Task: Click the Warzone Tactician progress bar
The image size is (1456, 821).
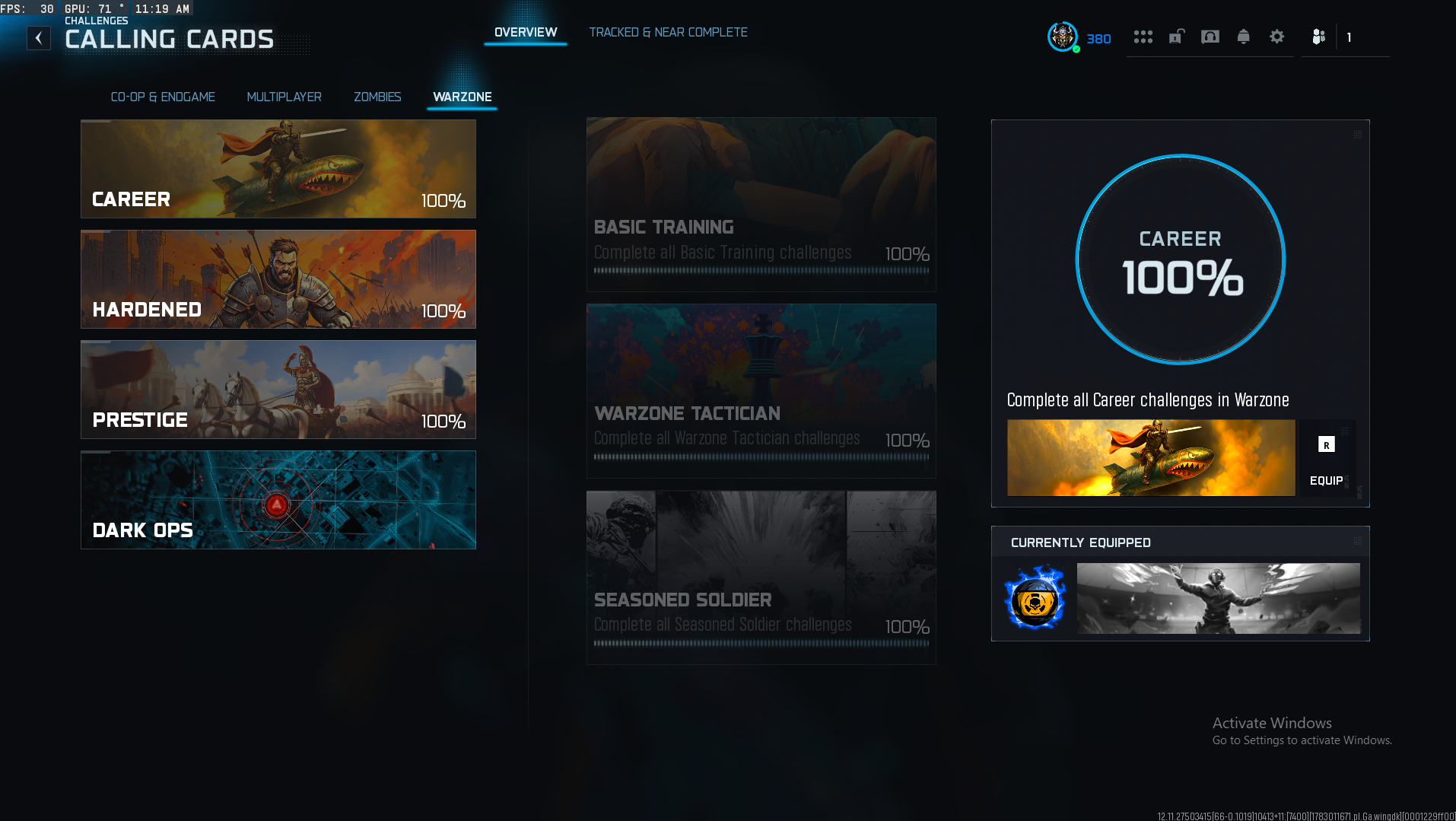Action: [761, 457]
